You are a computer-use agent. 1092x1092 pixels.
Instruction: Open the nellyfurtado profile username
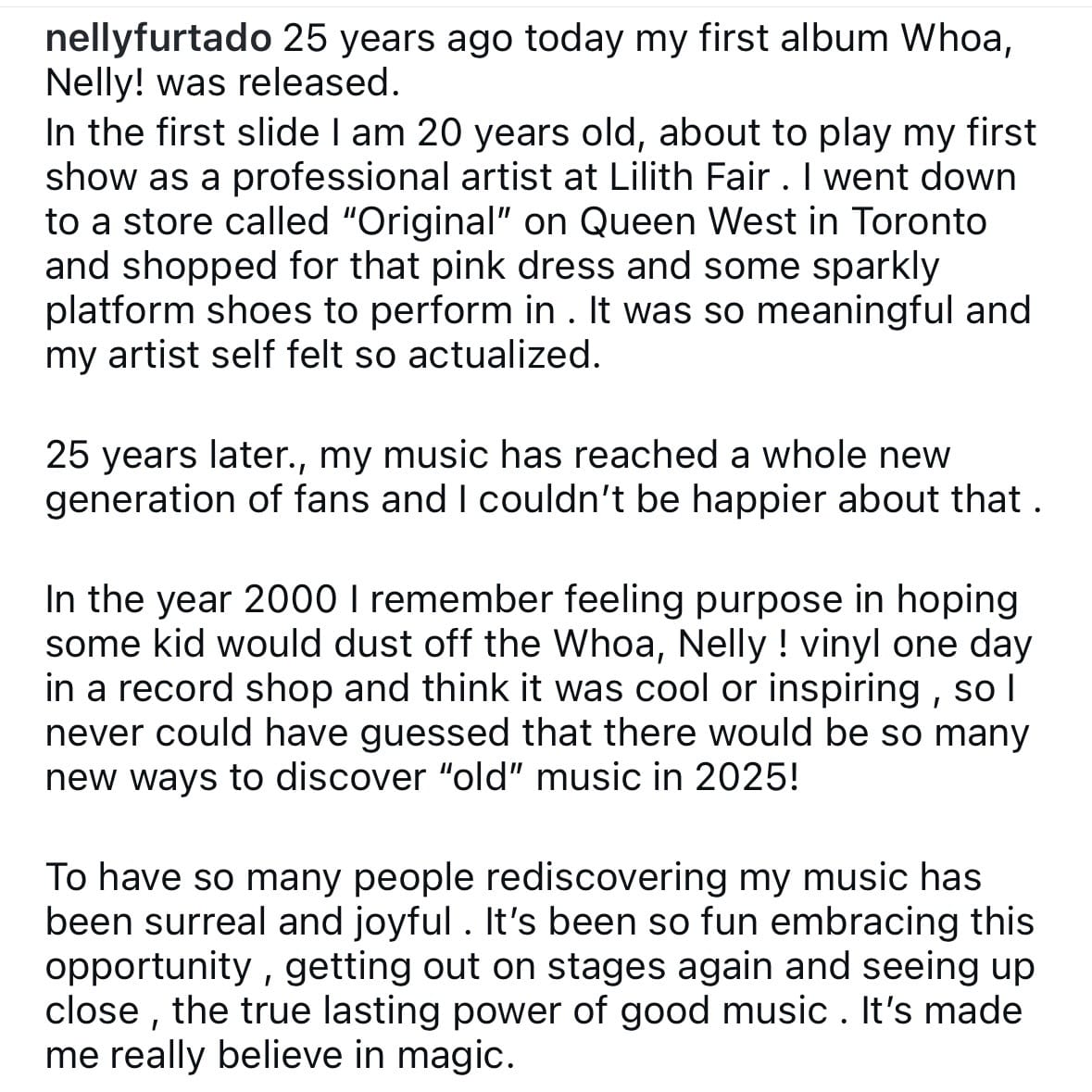coord(158,40)
